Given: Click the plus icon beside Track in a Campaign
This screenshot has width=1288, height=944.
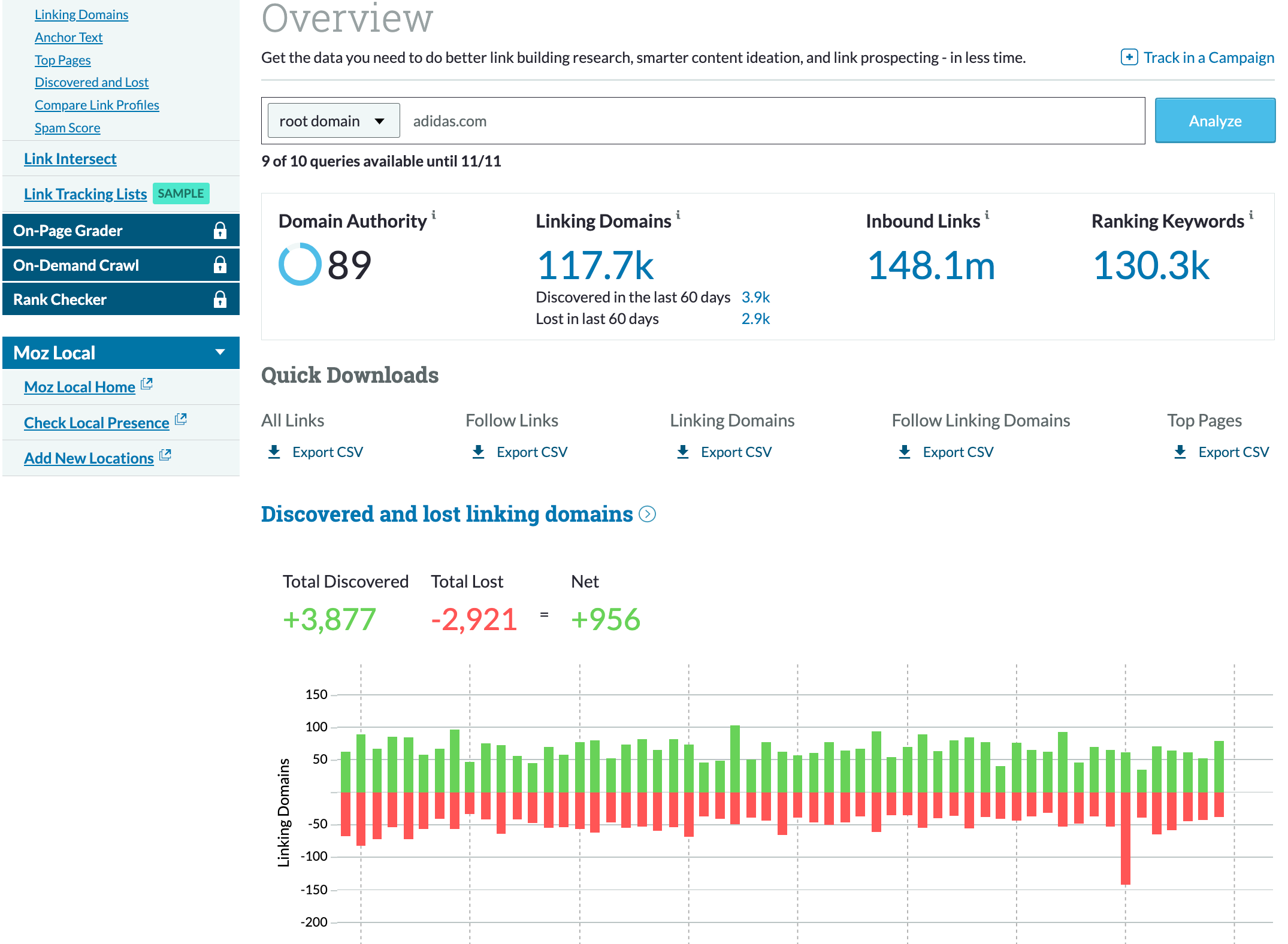Looking at the screenshot, I should [x=1129, y=58].
